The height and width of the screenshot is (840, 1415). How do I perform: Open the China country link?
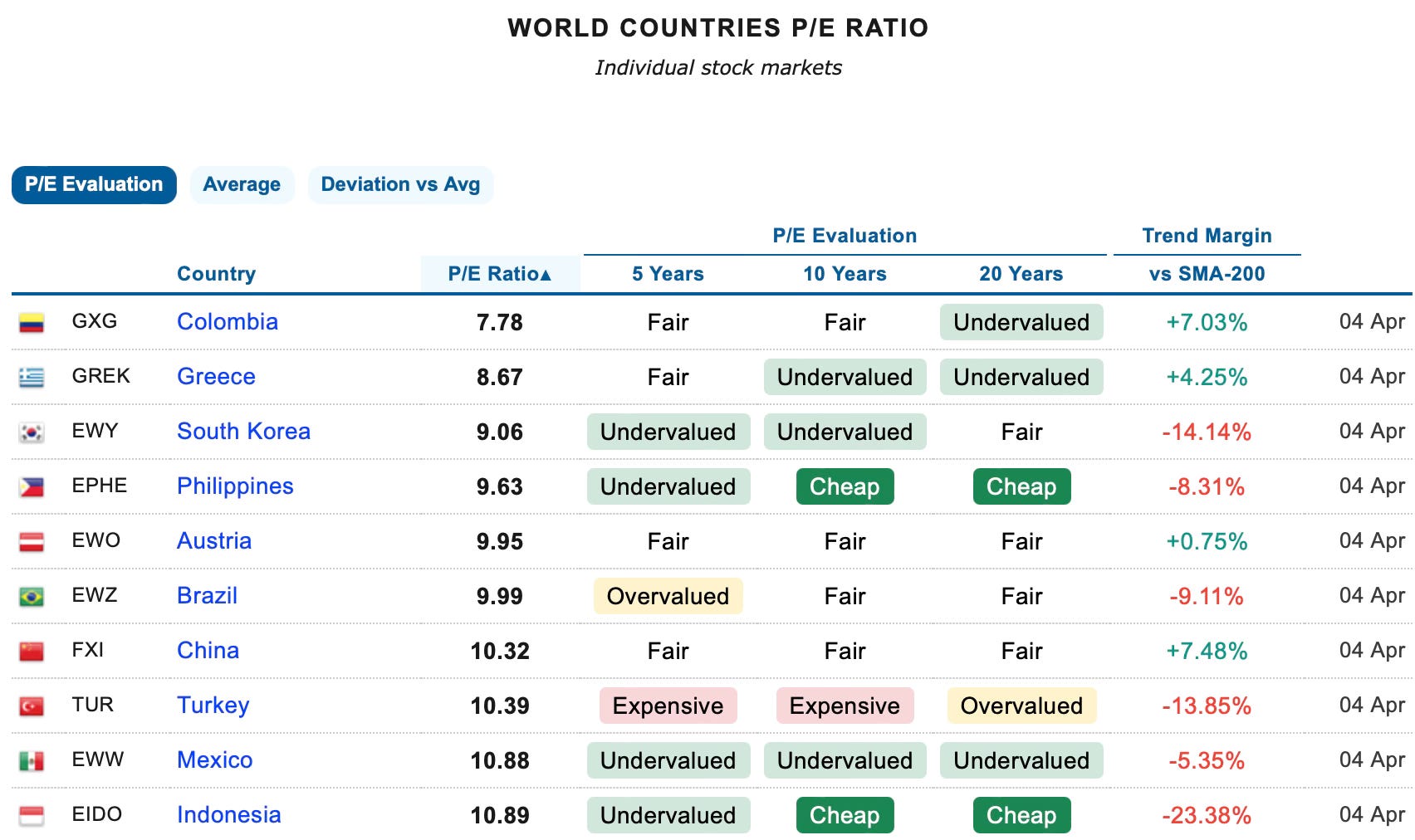click(x=208, y=651)
